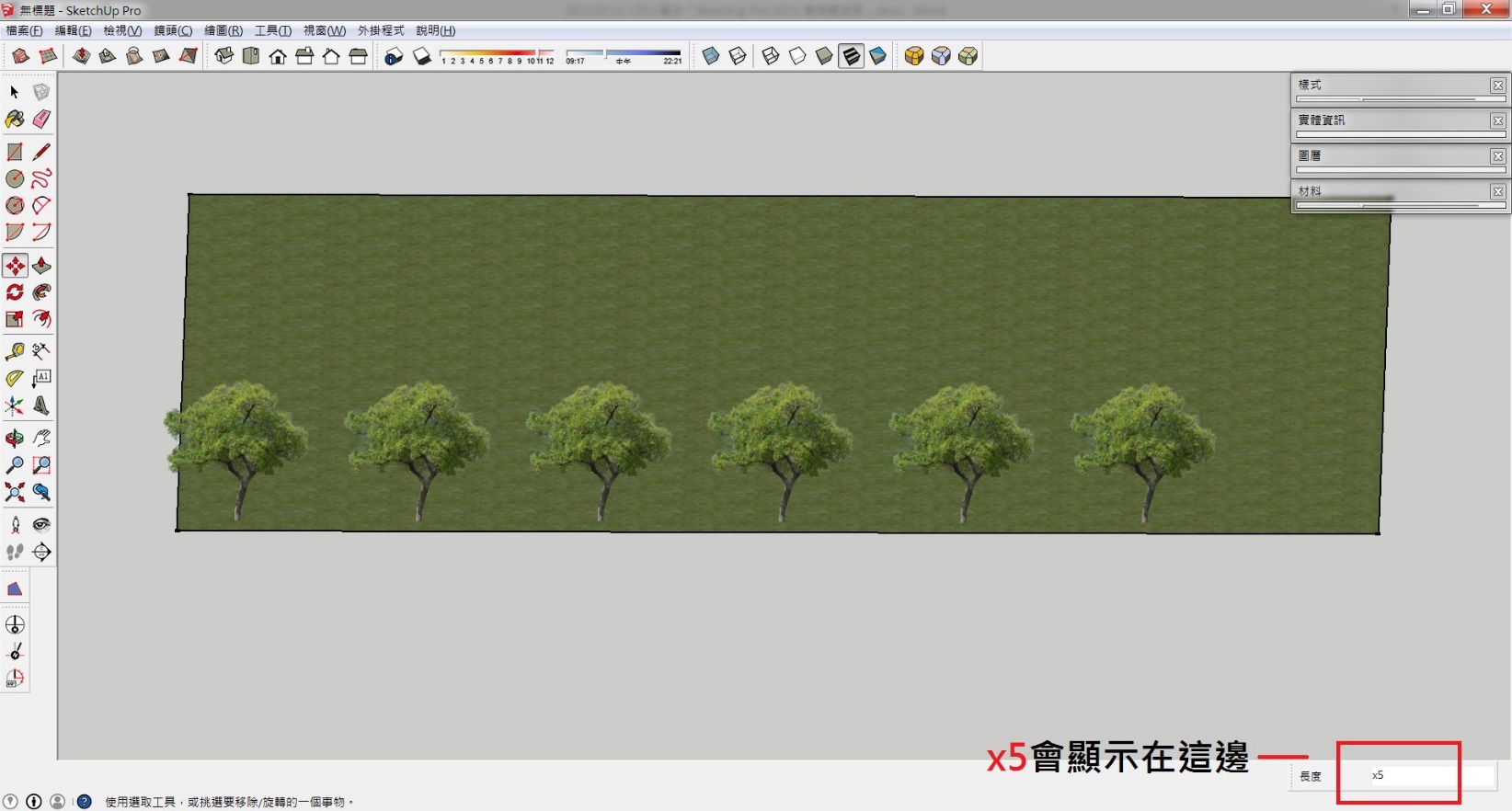Close the 實體資訊 panel
The image size is (1512, 811).
click(x=1498, y=120)
